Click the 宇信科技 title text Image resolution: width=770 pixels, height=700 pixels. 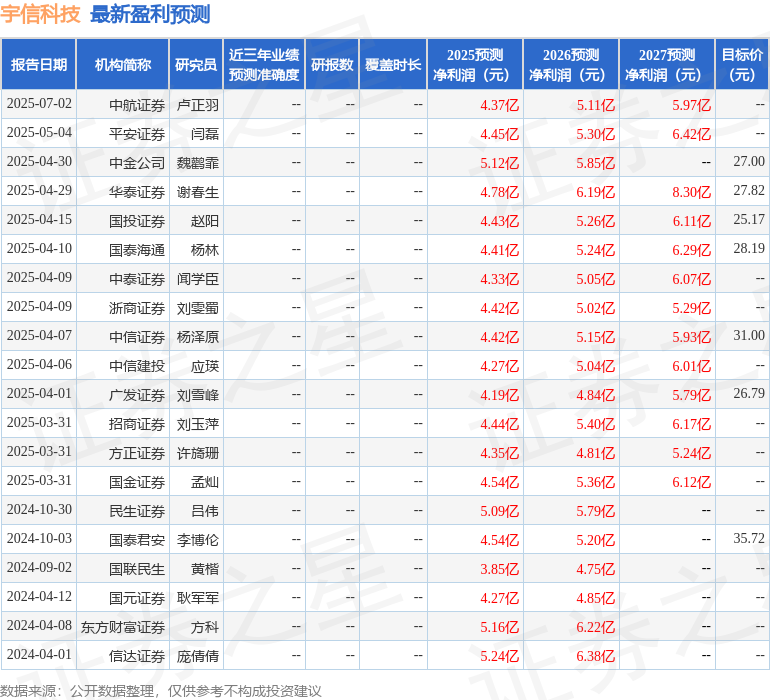click(x=40, y=14)
